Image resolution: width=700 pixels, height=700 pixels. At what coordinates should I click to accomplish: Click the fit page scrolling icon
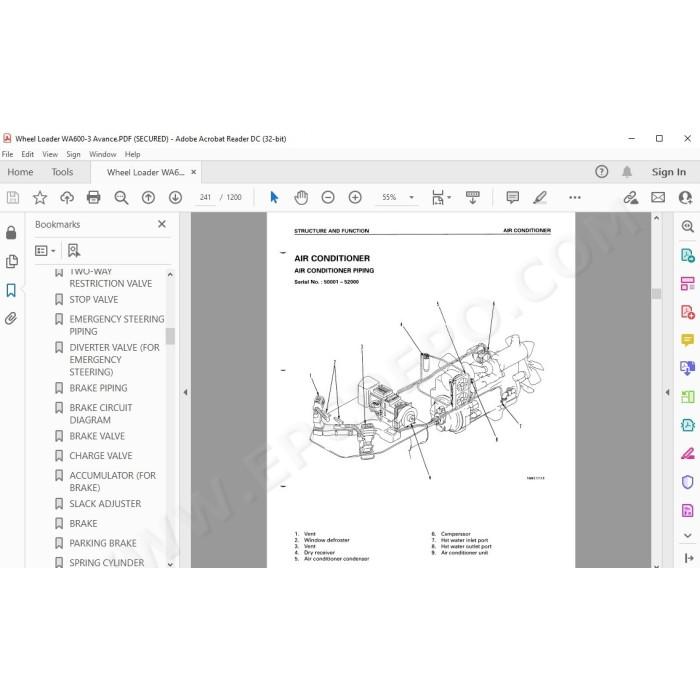(x=438, y=197)
